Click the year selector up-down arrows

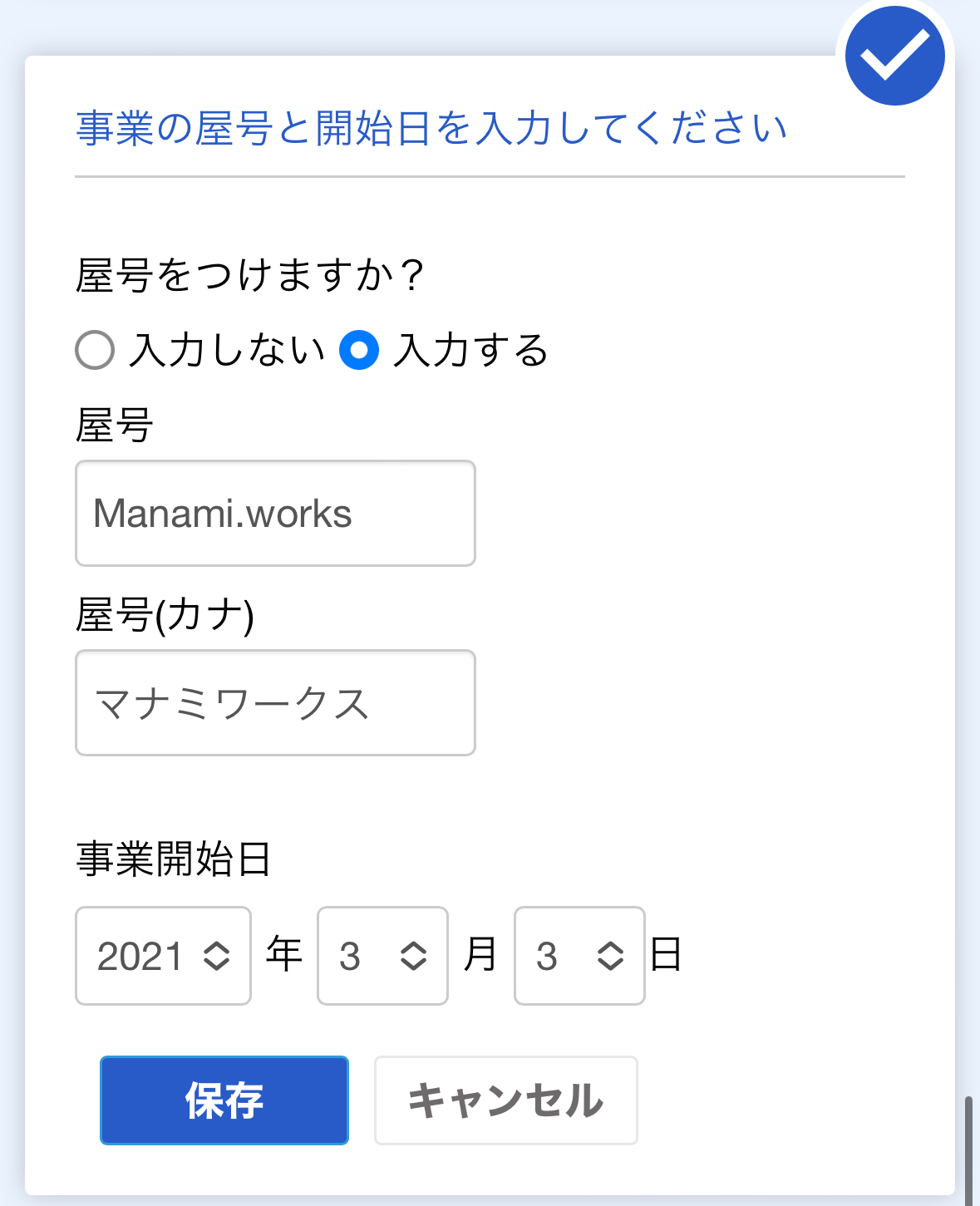point(217,956)
